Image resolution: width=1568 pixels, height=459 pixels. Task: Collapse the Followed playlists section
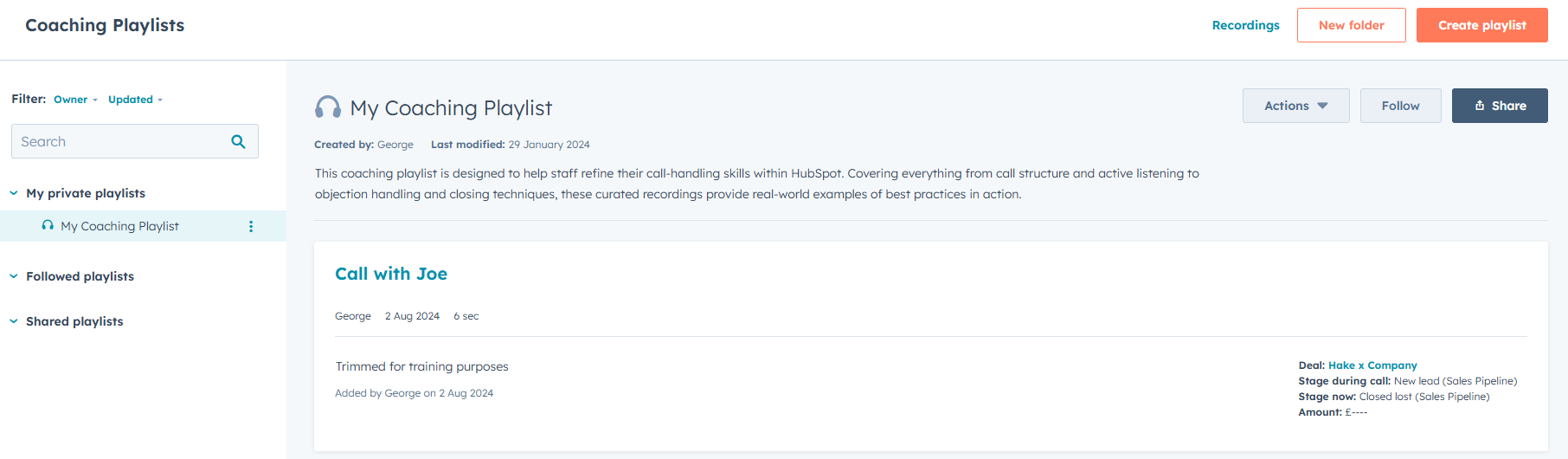point(14,276)
